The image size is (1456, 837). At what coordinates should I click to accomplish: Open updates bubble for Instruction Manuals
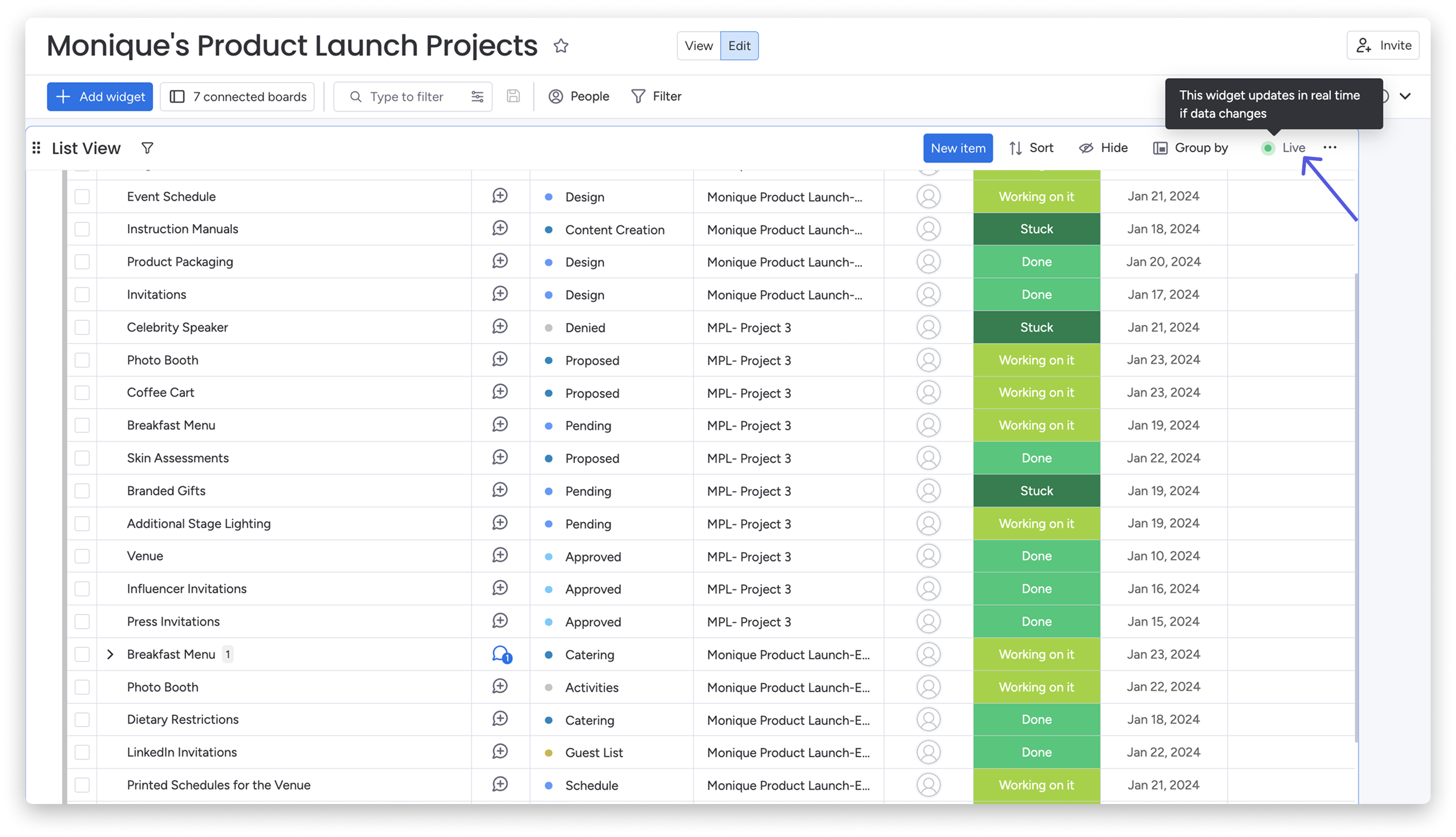(x=500, y=229)
